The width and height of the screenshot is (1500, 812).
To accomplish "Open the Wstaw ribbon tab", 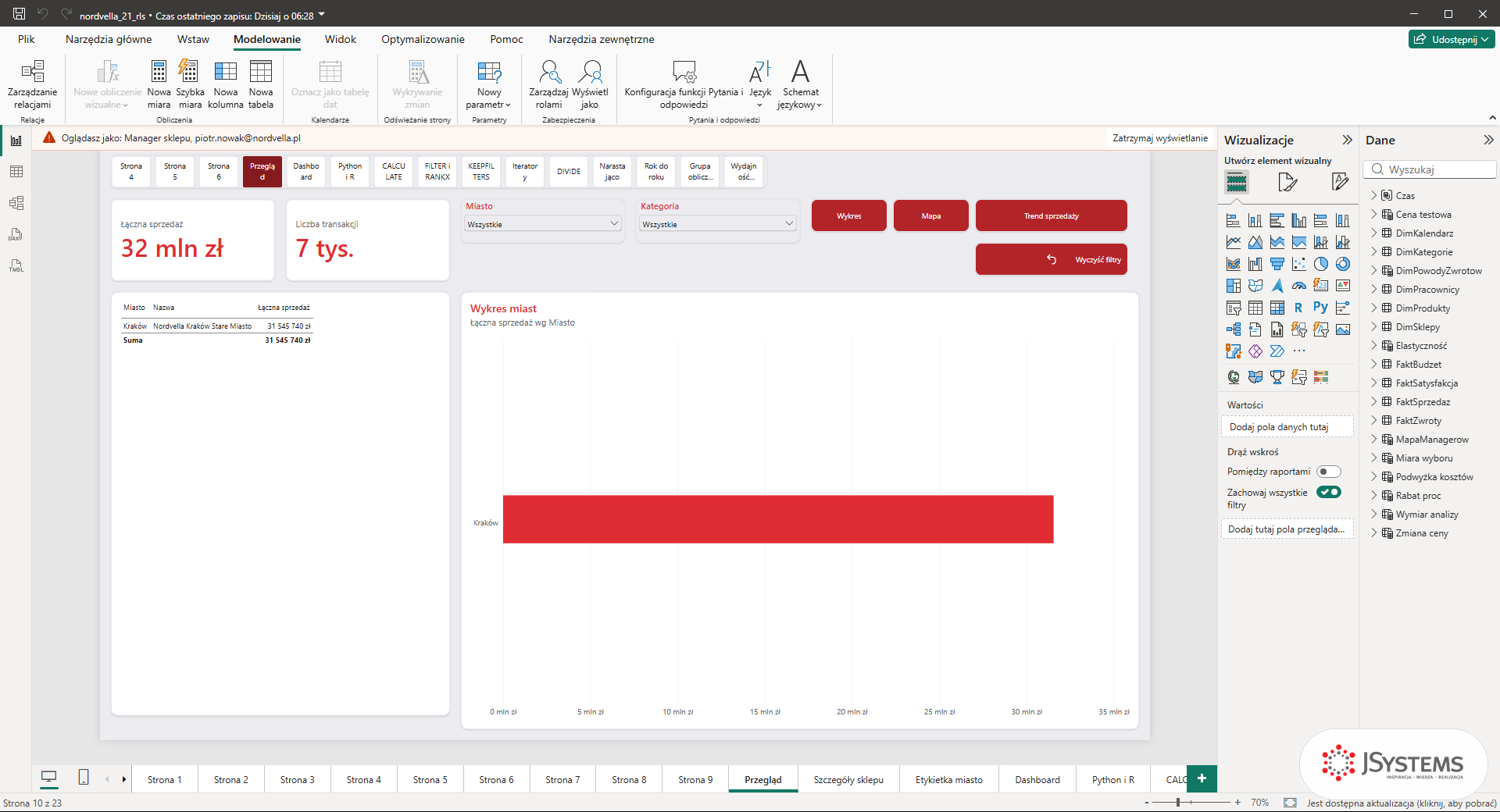I will pyautogui.click(x=193, y=39).
